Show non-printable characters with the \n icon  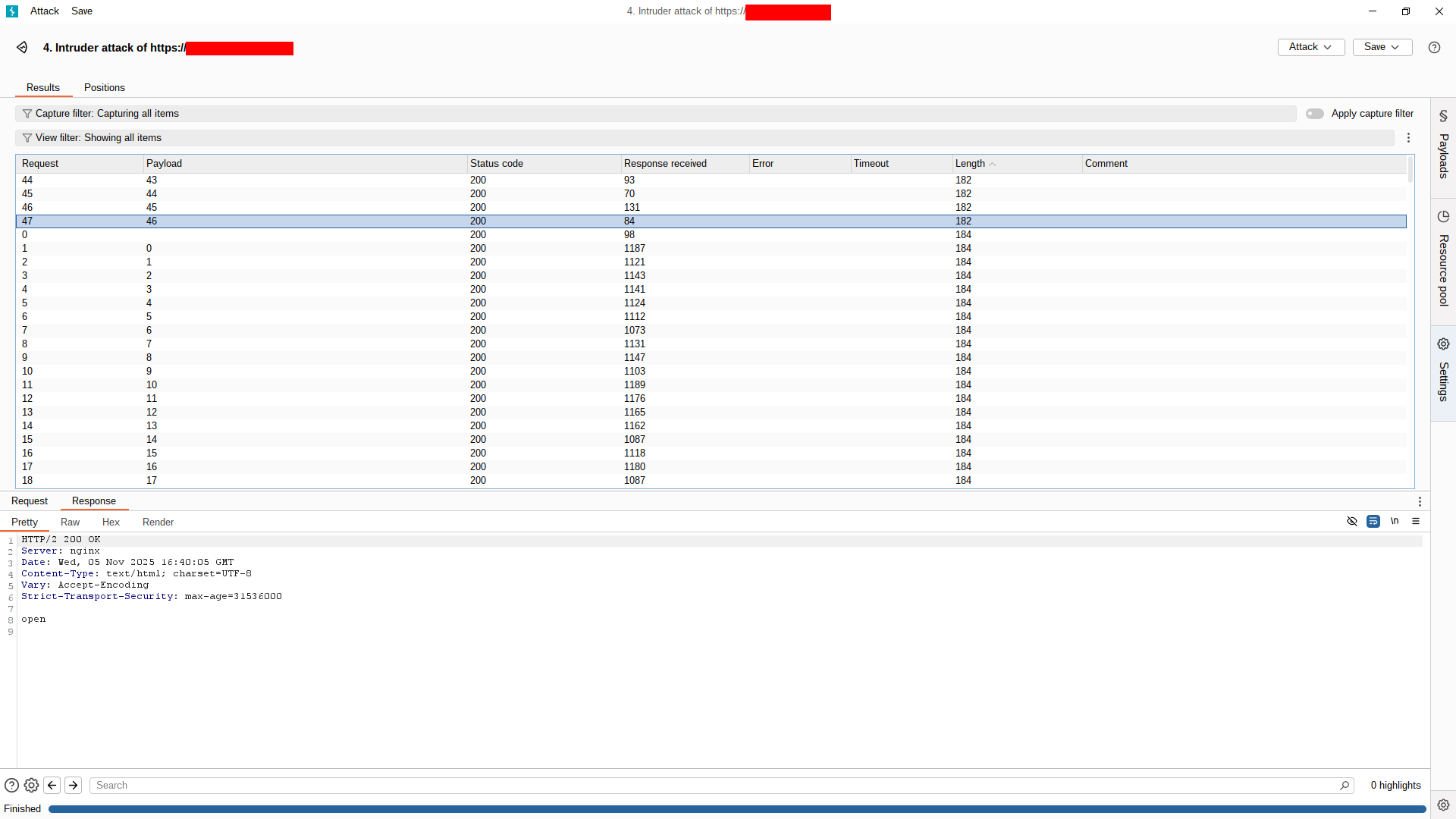coord(1395,522)
